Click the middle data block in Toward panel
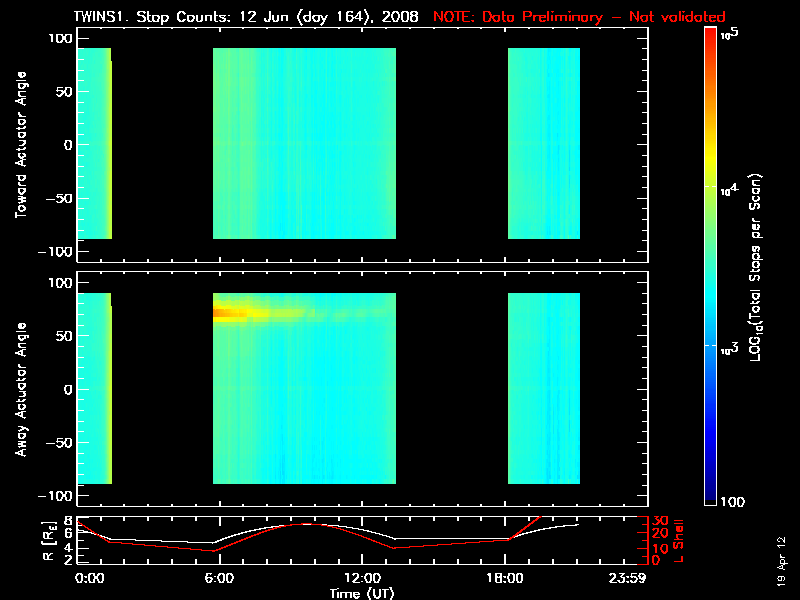800x600 pixels. 304,143
